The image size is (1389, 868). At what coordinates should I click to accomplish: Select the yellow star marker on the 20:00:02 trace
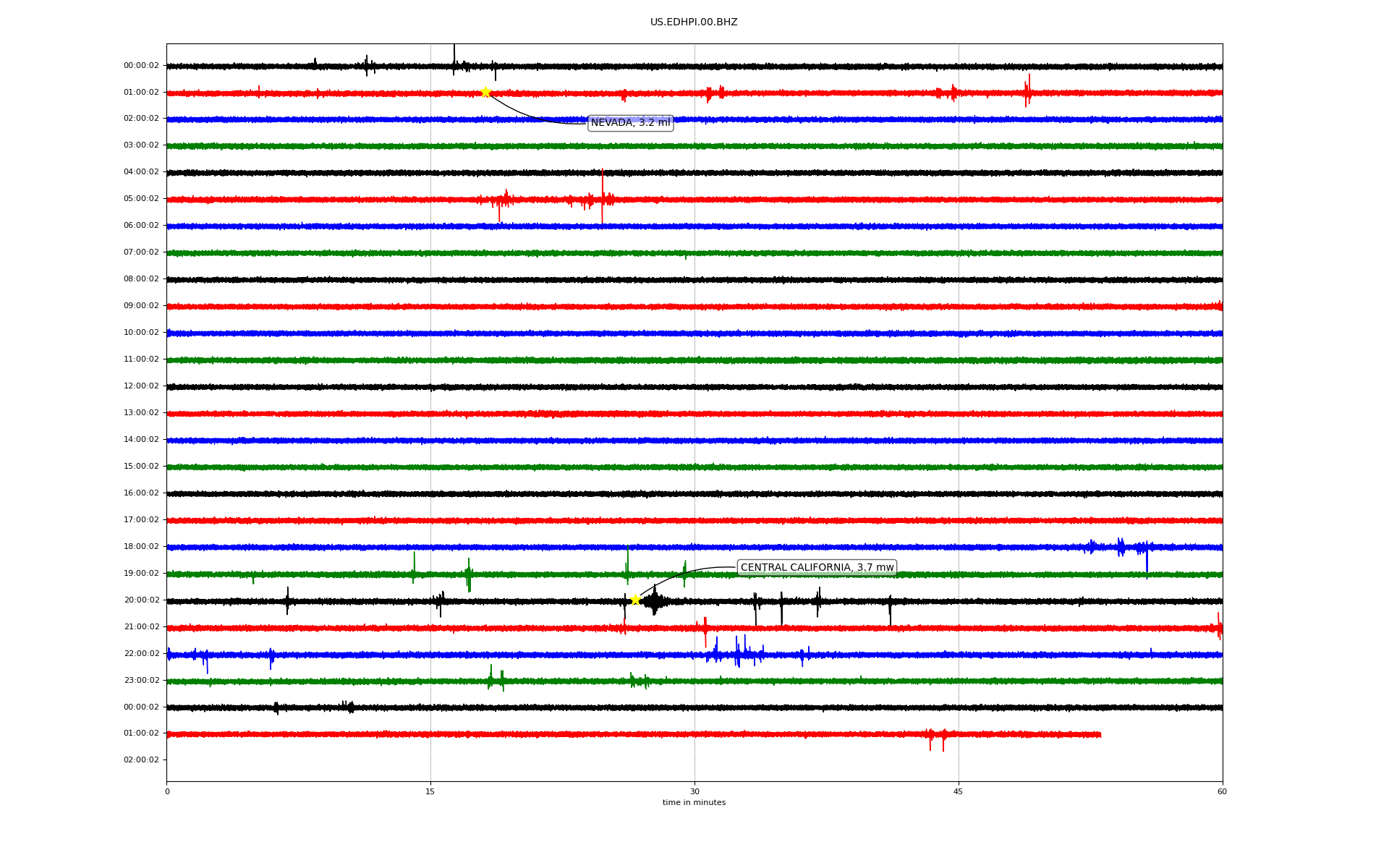coord(635,600)
